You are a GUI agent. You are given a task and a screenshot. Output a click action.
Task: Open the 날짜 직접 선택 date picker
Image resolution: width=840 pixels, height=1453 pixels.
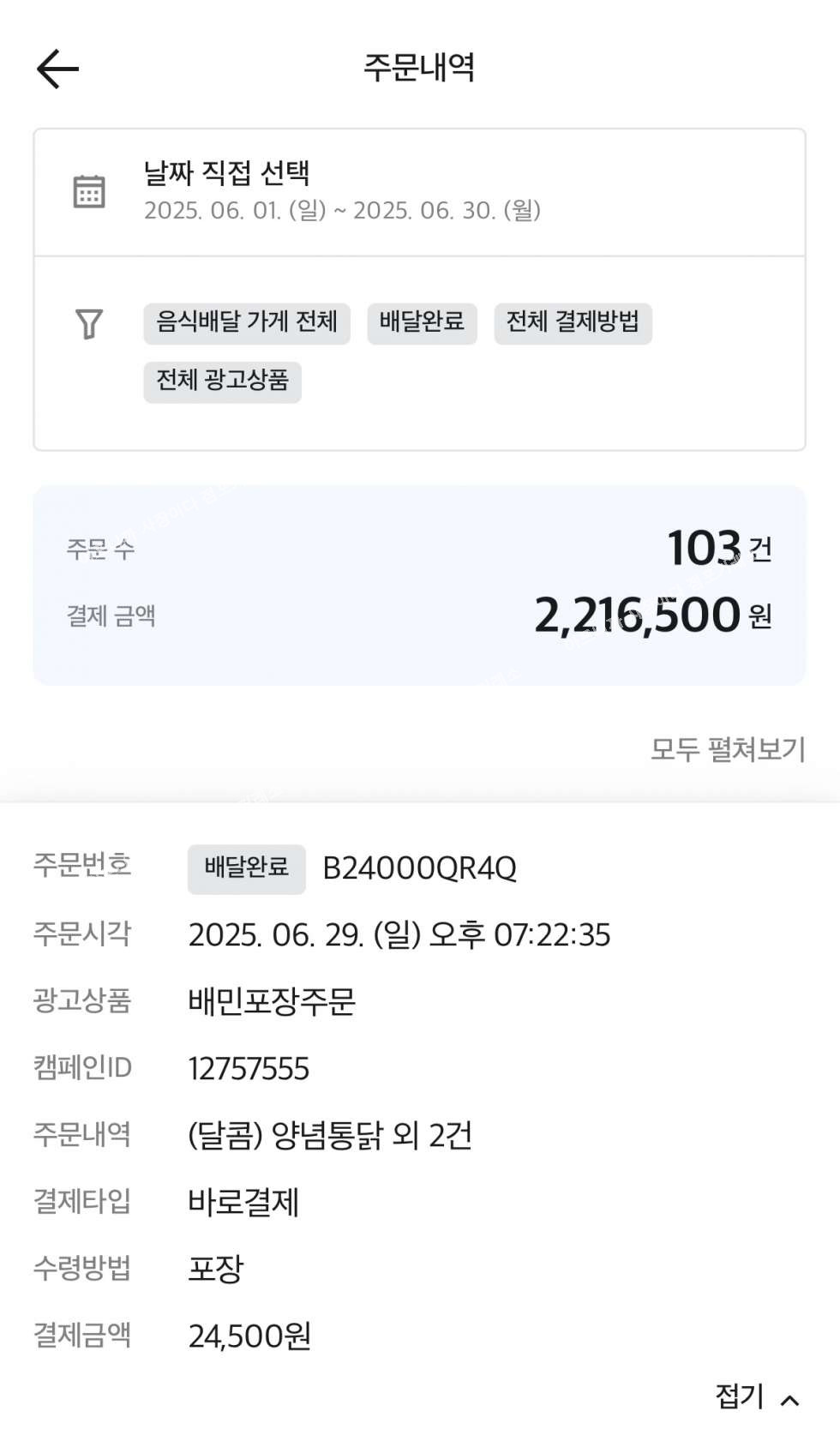pyautogui.click(x=227, y=173)
